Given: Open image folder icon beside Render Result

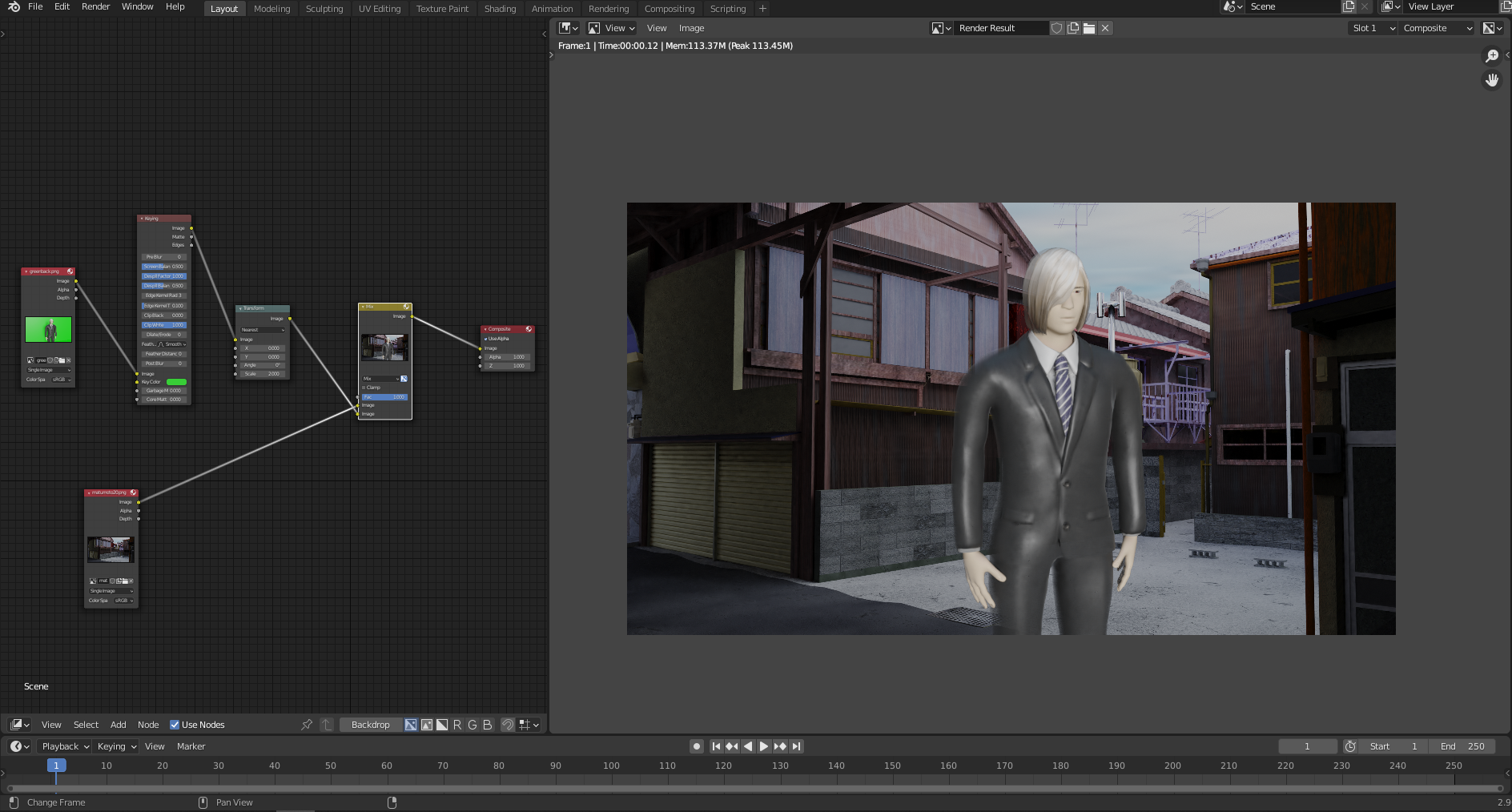Looking at the screenshot, I should click(x=1089, y=28).
